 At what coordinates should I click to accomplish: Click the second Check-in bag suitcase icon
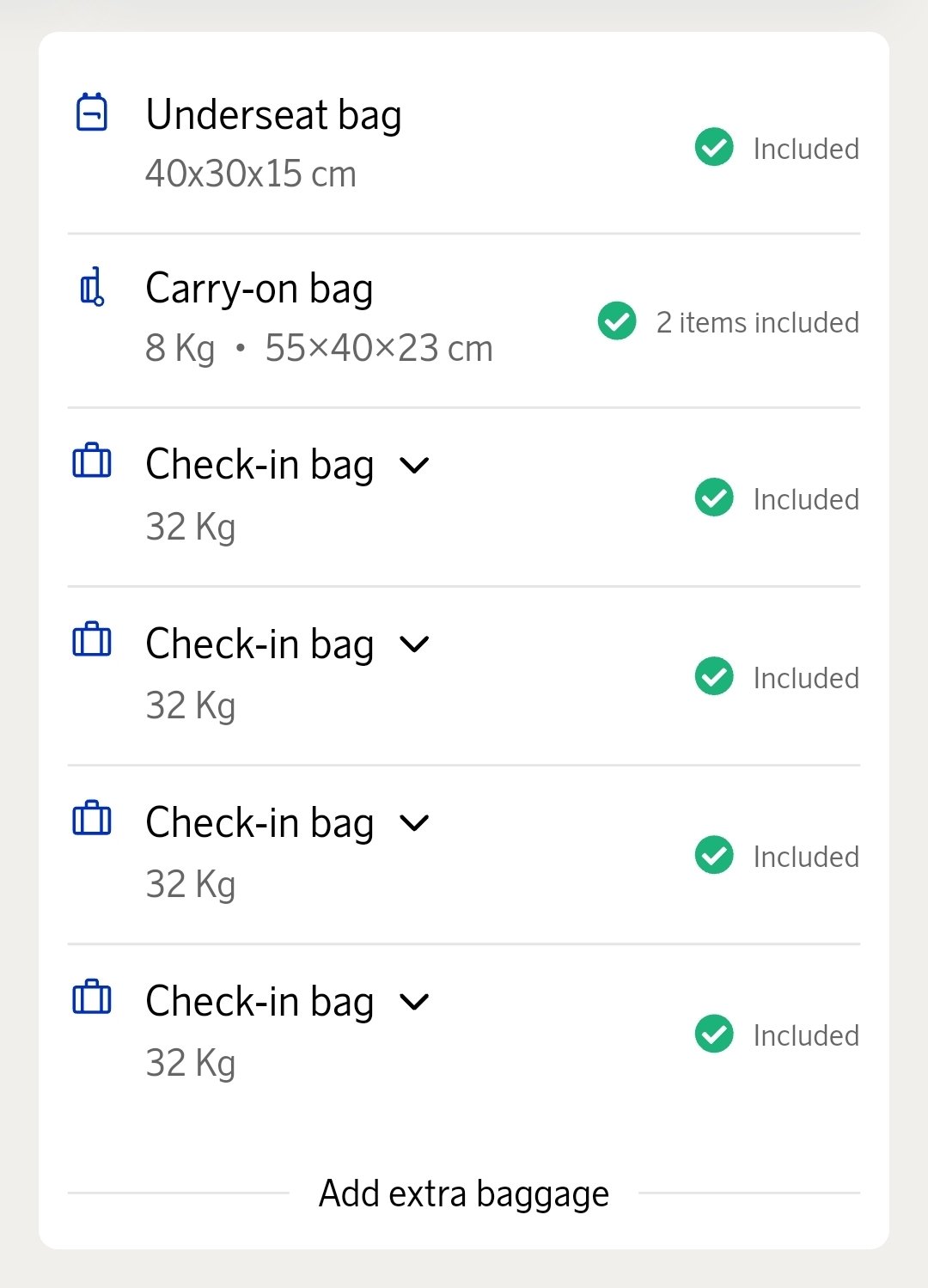[92, 640]
